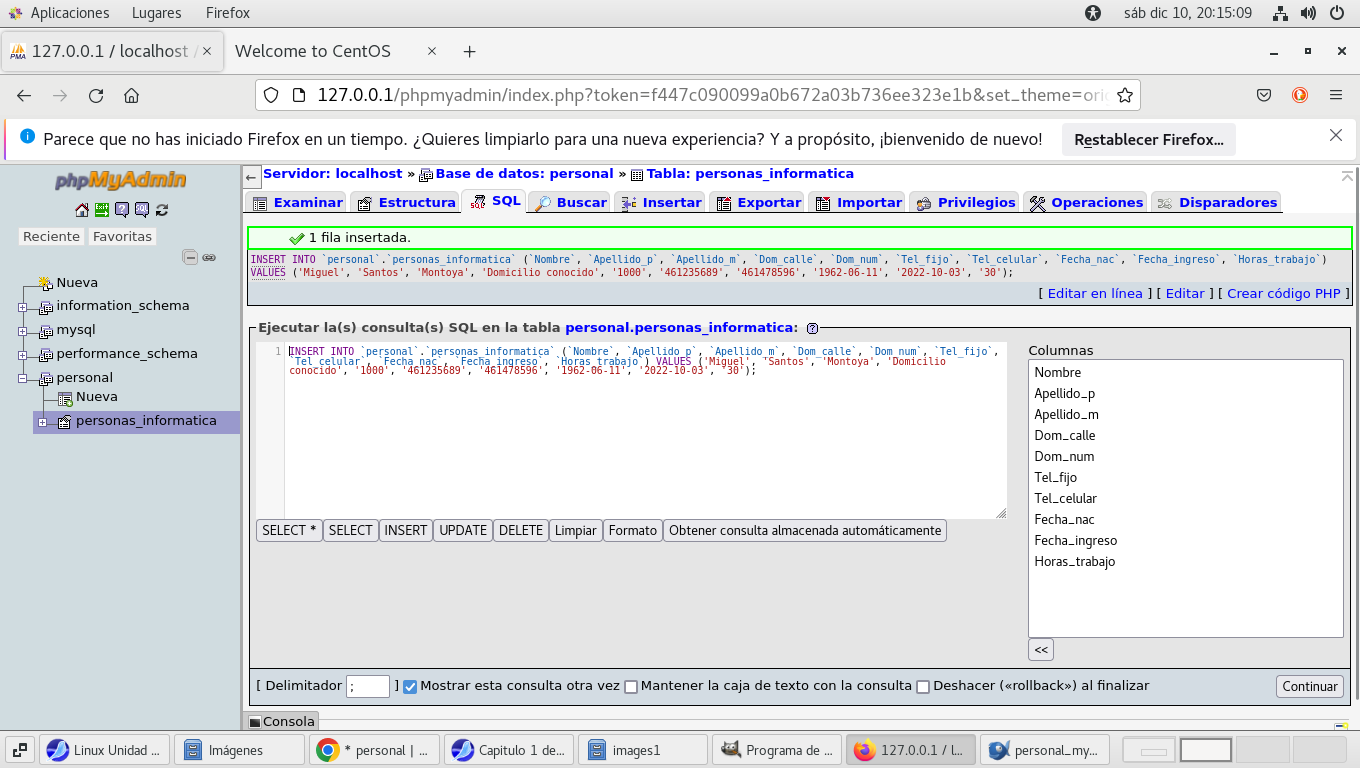1360x768 pixels.
Task: Select Apellido_p in the Columnas list
Action: coord(1064,393)
